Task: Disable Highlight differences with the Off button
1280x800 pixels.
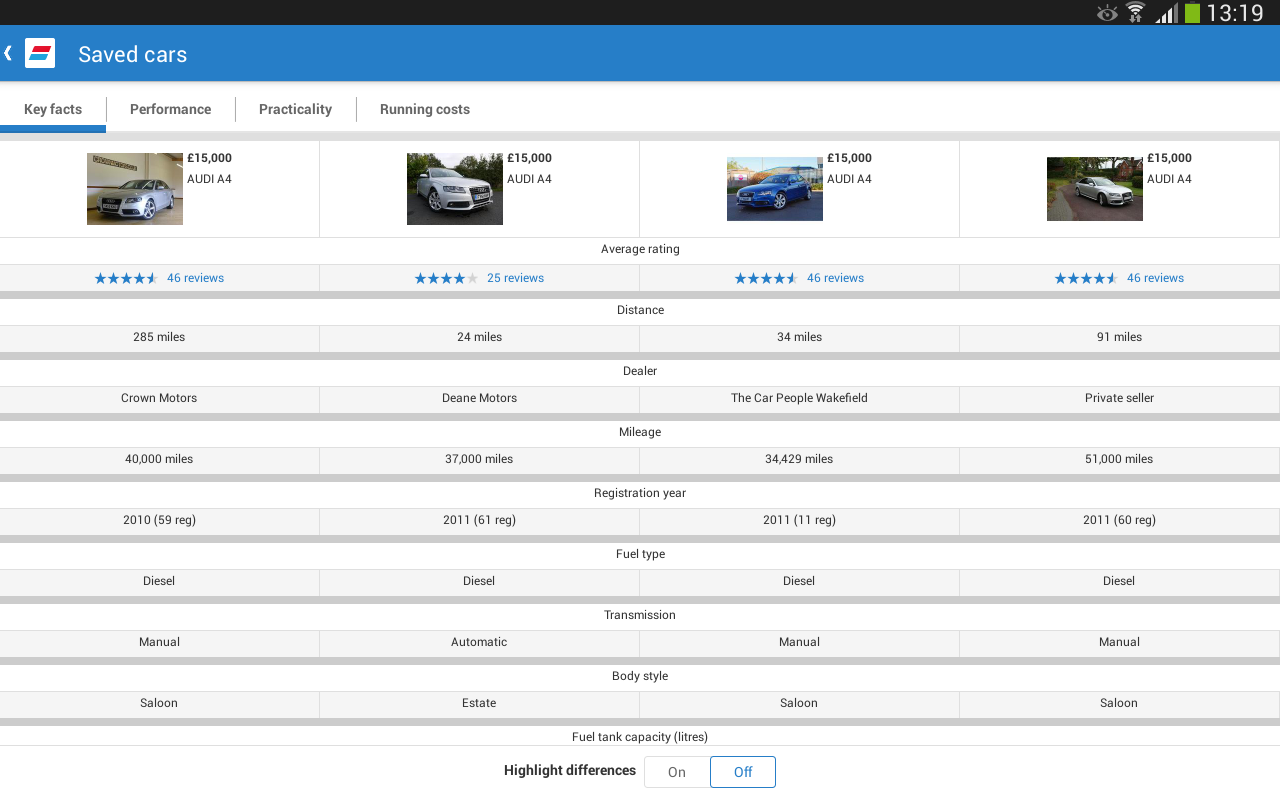Action: pyautogui.click(x=742, y=771)
